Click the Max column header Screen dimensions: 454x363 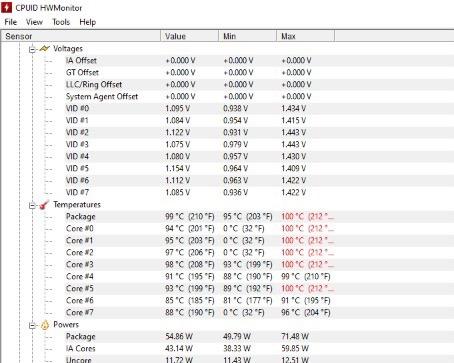point(306,36)
